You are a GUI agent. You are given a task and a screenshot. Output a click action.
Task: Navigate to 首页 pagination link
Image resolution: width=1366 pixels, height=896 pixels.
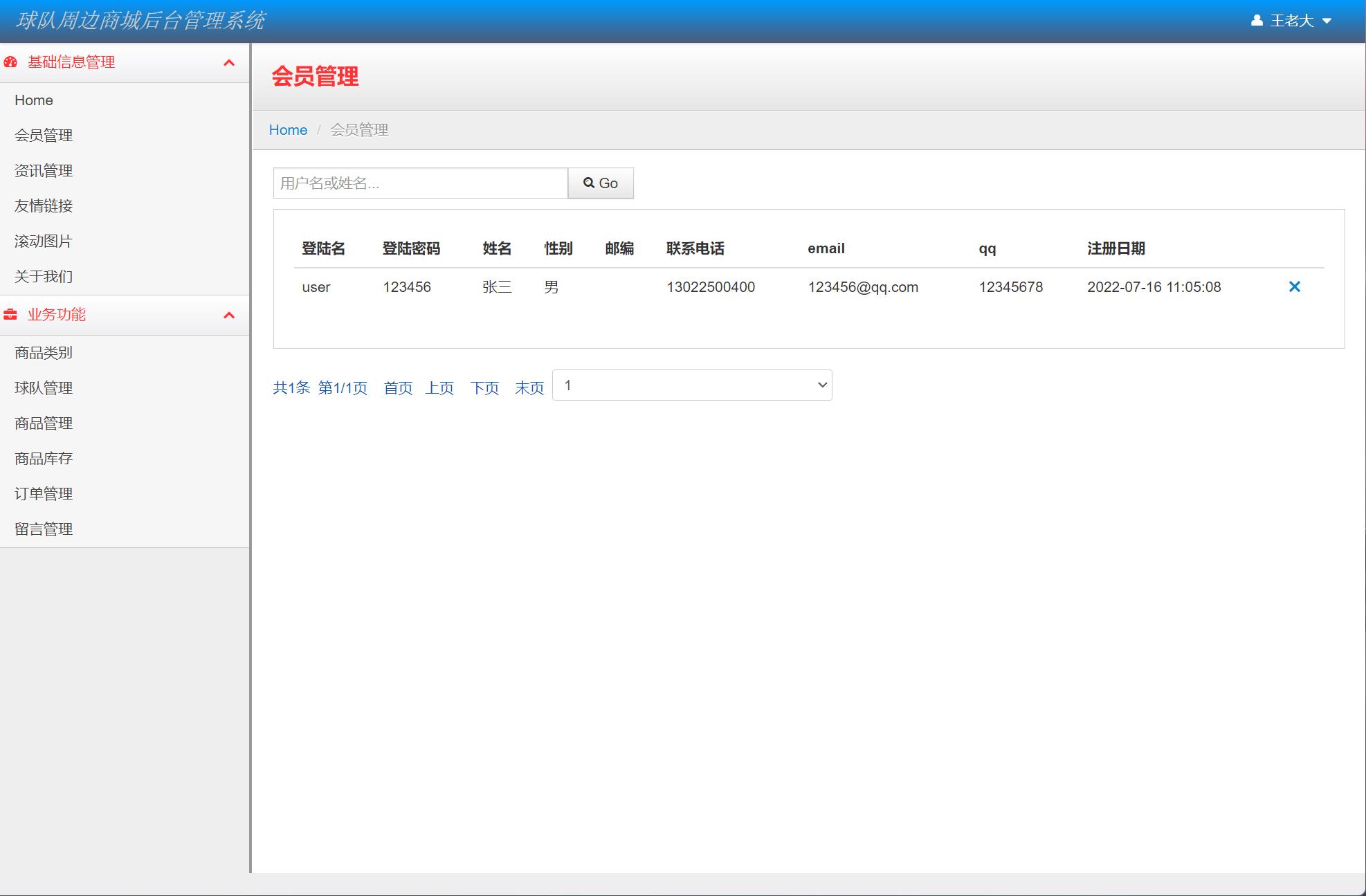point(397,388)
